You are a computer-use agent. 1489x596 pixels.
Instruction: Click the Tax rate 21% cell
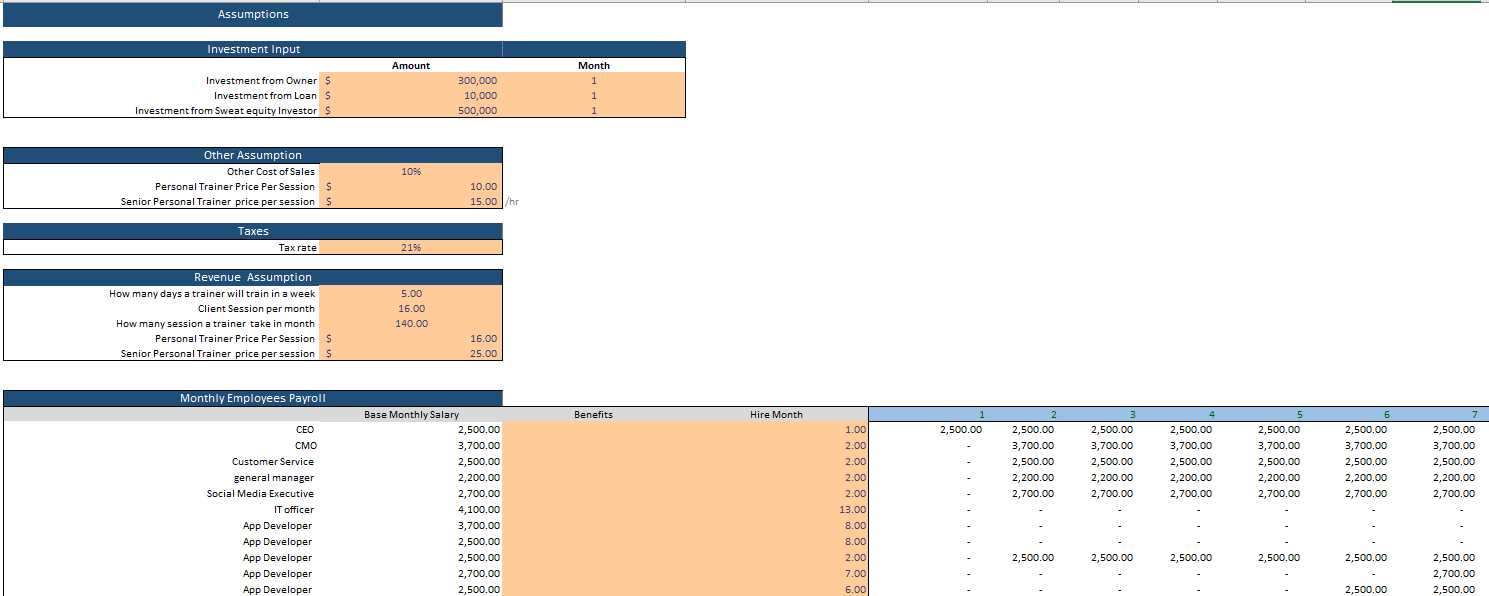click(x=410, y=247)
